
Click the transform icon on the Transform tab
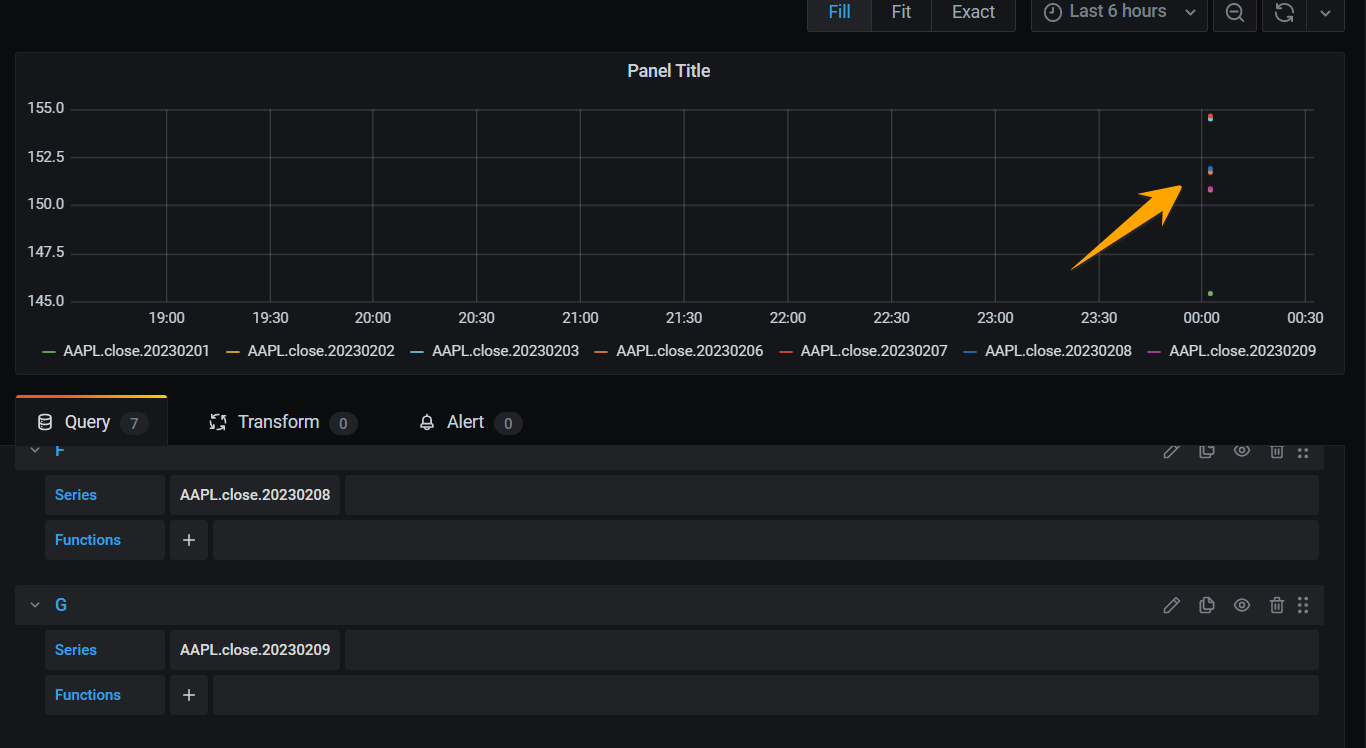[218, 422]
